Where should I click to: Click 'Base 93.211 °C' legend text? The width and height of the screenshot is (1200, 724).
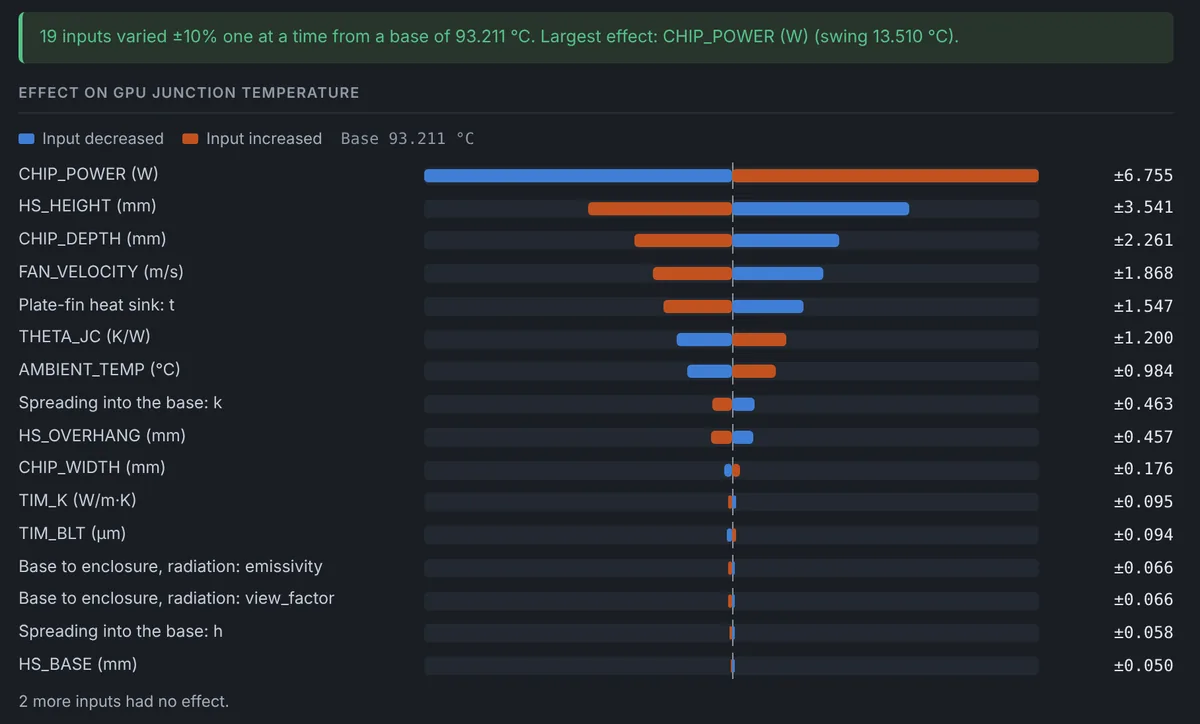(x=407, y=139)
